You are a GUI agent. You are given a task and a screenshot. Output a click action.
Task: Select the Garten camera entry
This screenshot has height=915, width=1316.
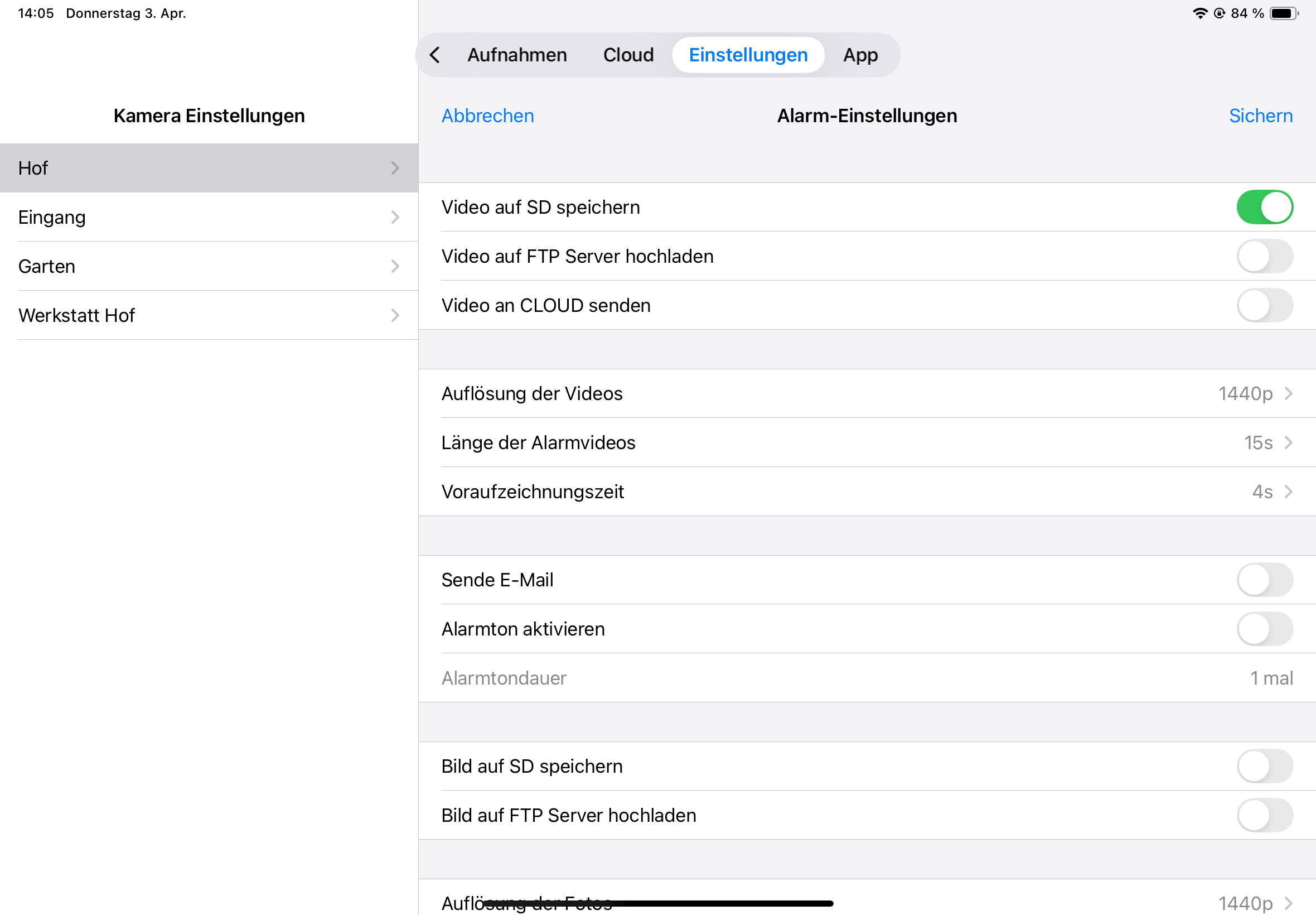(209, 266)
